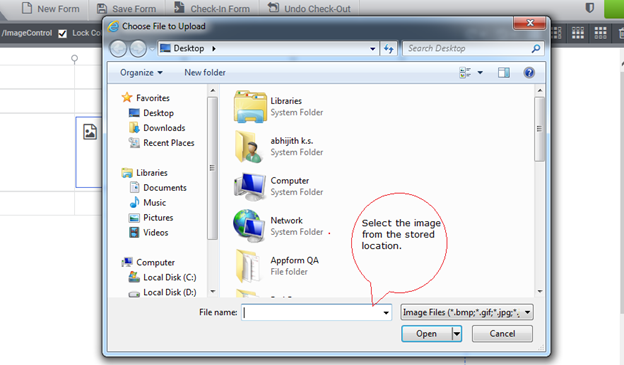
Task: Click the Open button
Action: pos(426,334)
